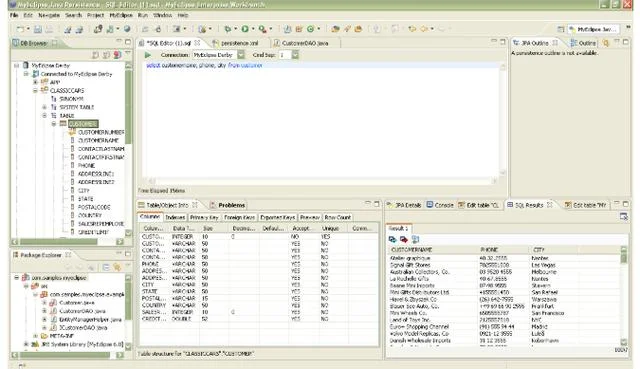Image resolution: width=640 pixels, height=369 pixels.
Task: Click the Debug bug icon in toolbar
Action: tap(228, 29)
